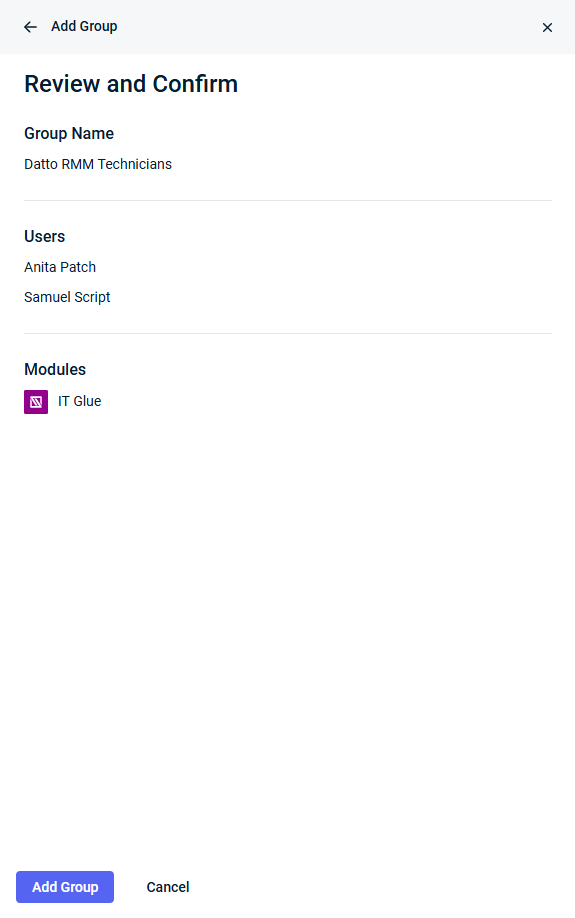Click the gray header bar background

click(x=328, y=27)
